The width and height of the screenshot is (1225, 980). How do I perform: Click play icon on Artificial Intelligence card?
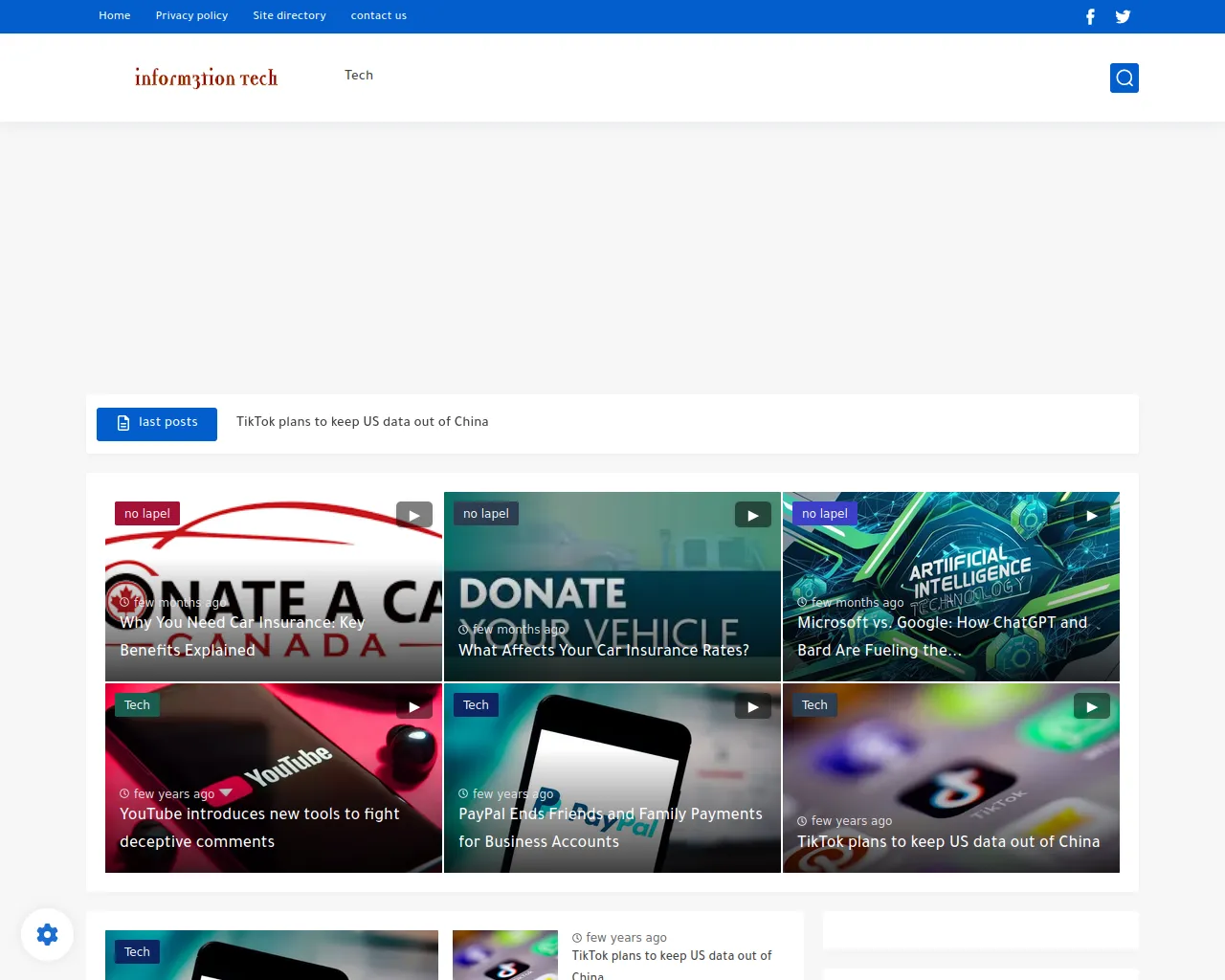click(x=1091, y=515)
